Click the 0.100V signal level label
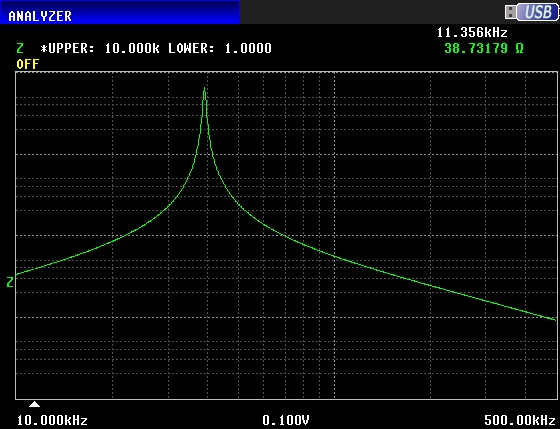 point(286,420)
